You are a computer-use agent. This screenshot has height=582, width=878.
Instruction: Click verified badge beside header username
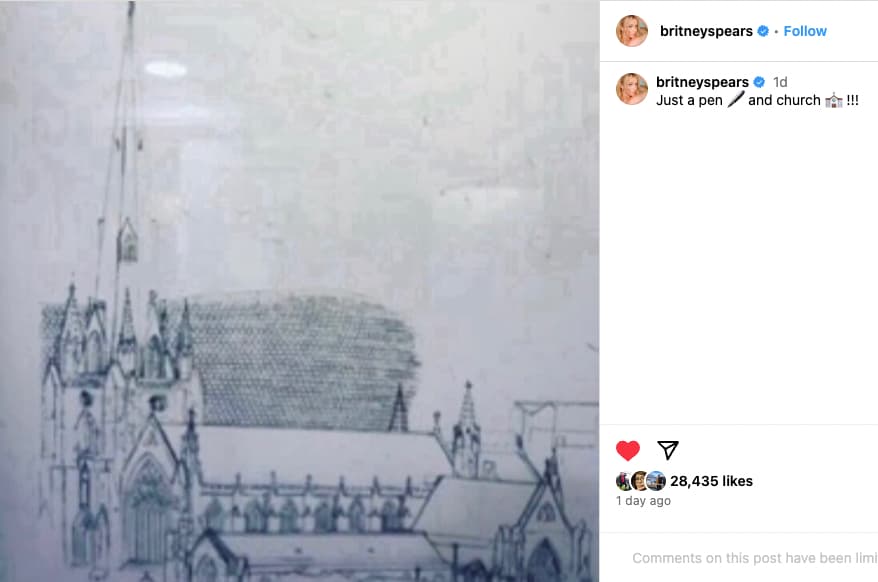(x=763, y=31)
